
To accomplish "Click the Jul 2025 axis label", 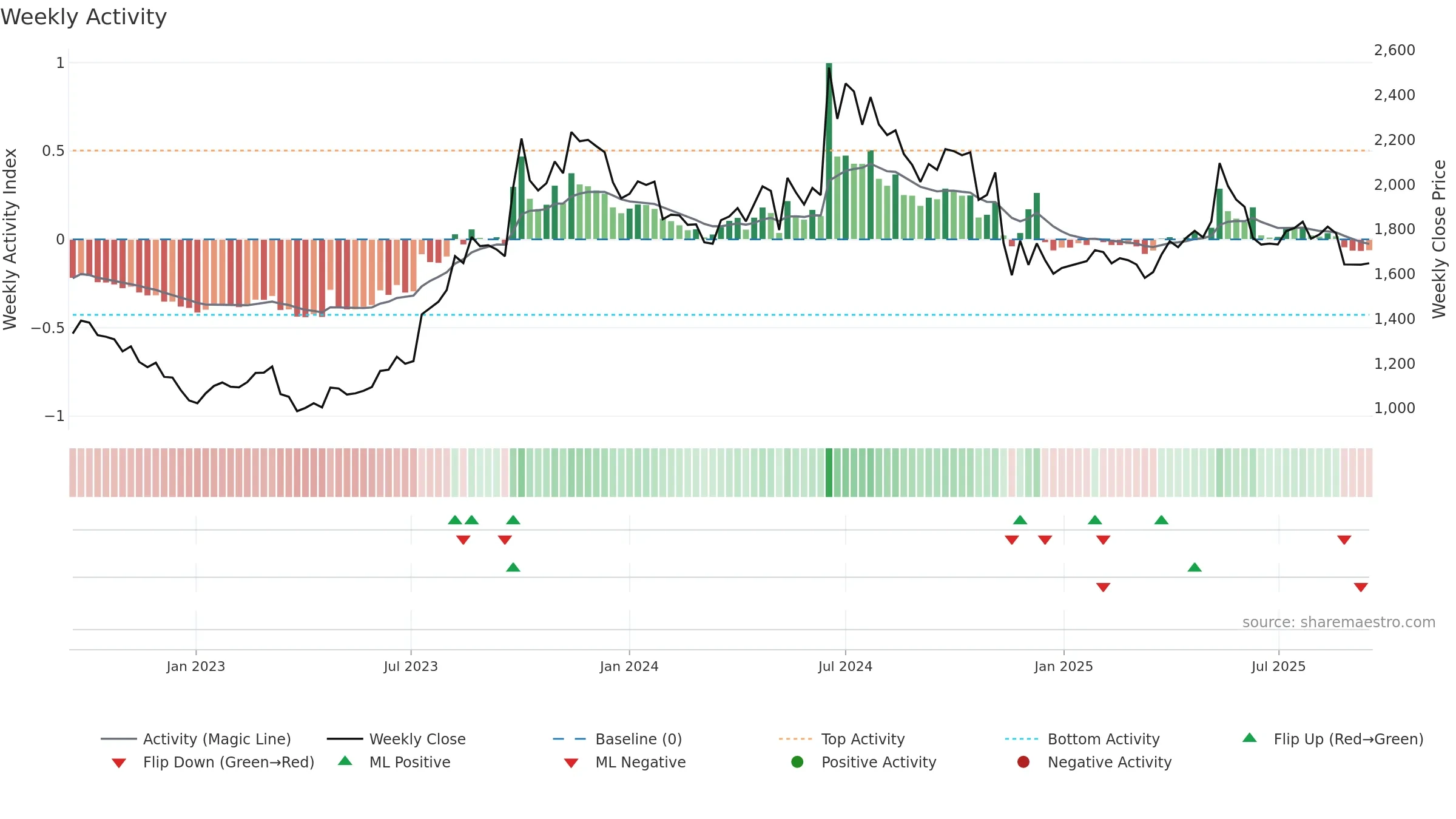I will click(x=1278, y=666).
